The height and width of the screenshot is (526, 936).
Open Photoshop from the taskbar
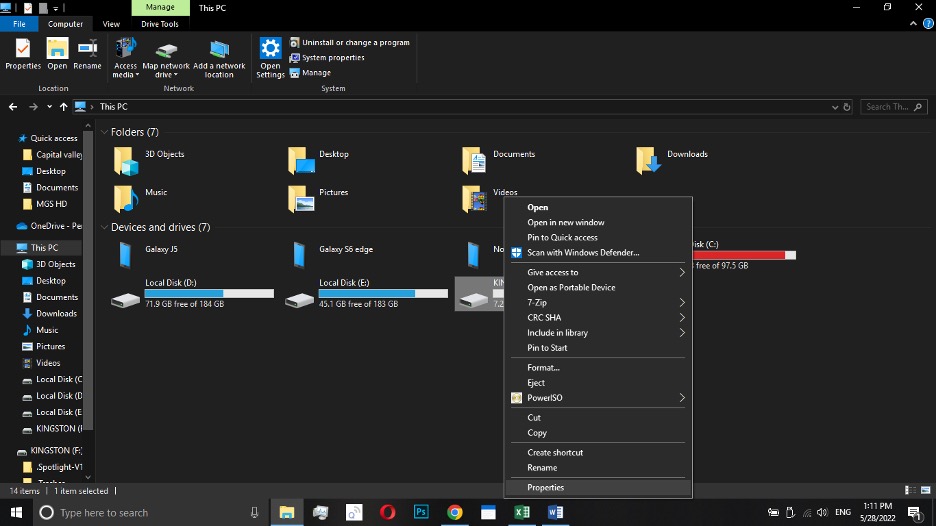421,512
